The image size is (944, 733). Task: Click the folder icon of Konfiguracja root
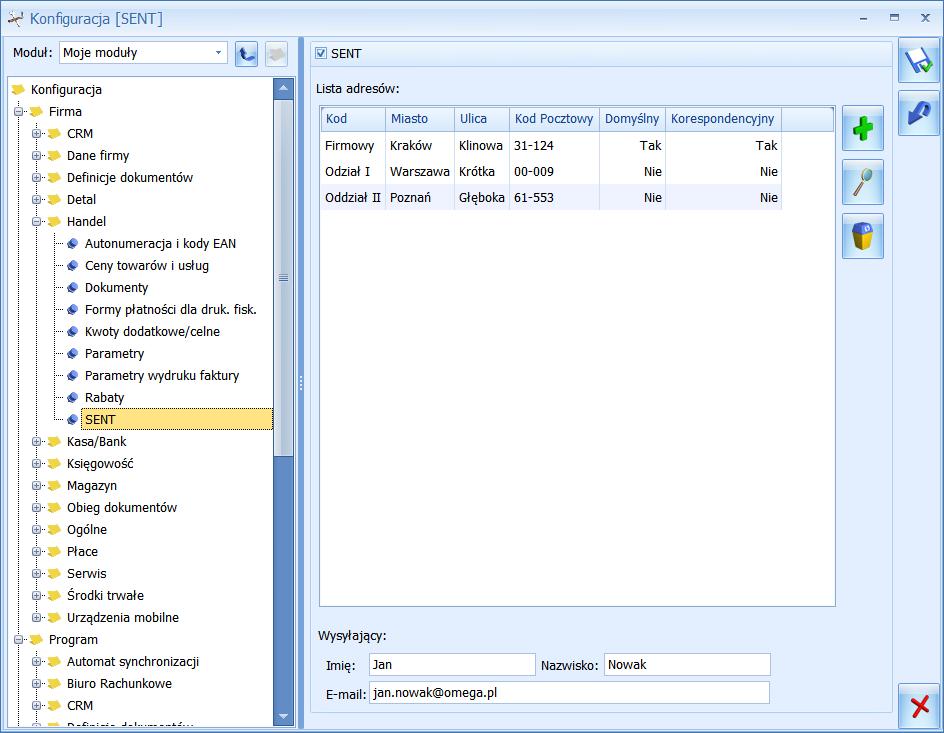coord(19,90)
